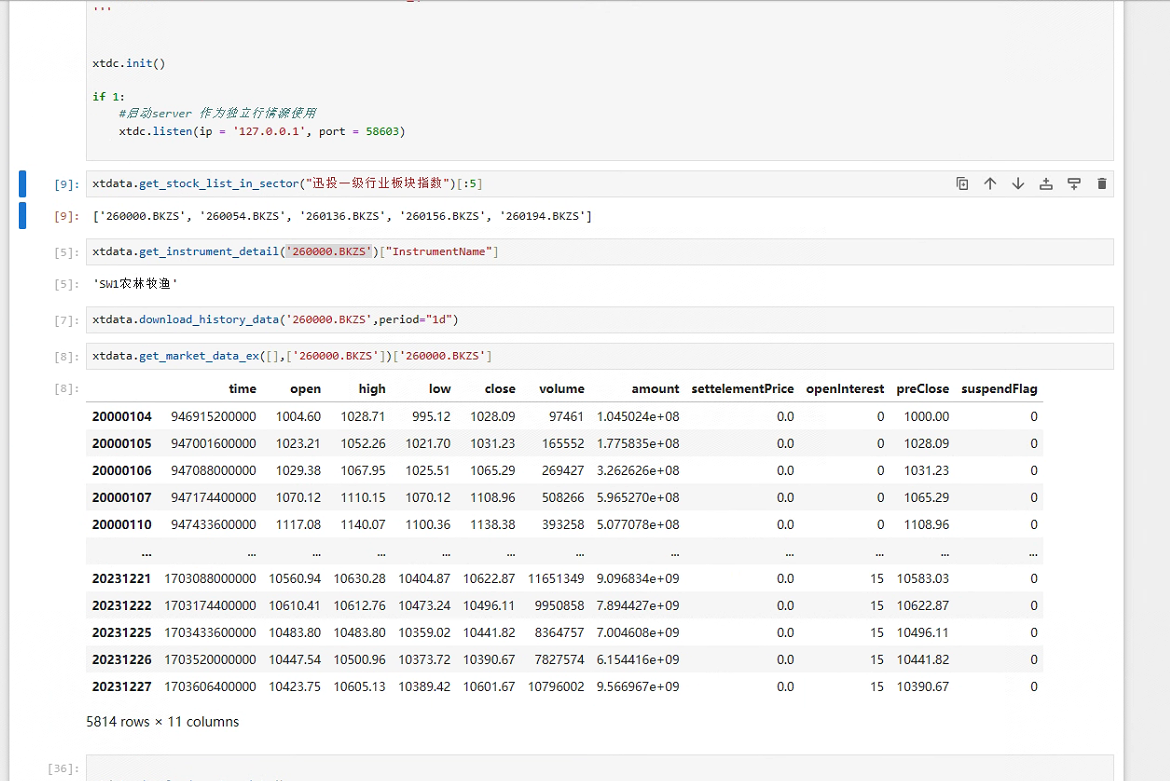Move the selected cell down

tap(1018, 184)
